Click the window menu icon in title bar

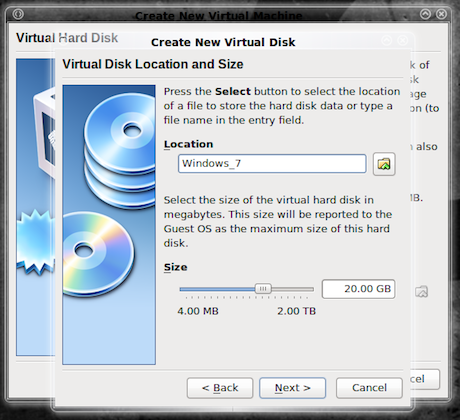coord(18,14)
